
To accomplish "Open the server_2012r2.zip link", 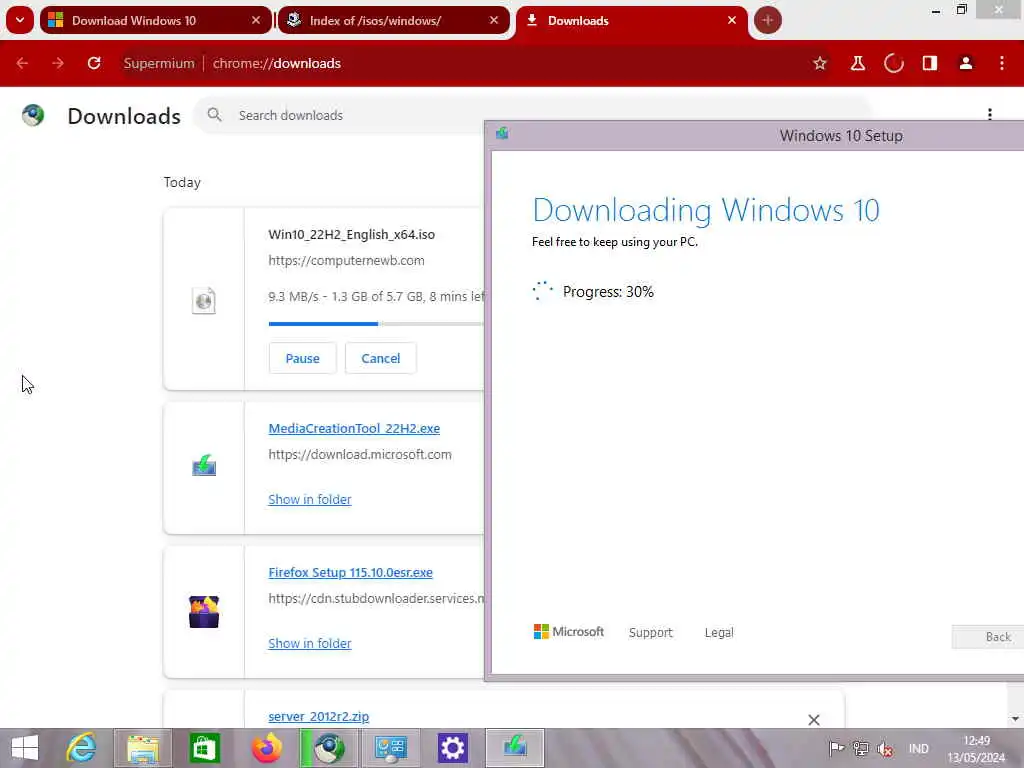I will coord(319,716).
